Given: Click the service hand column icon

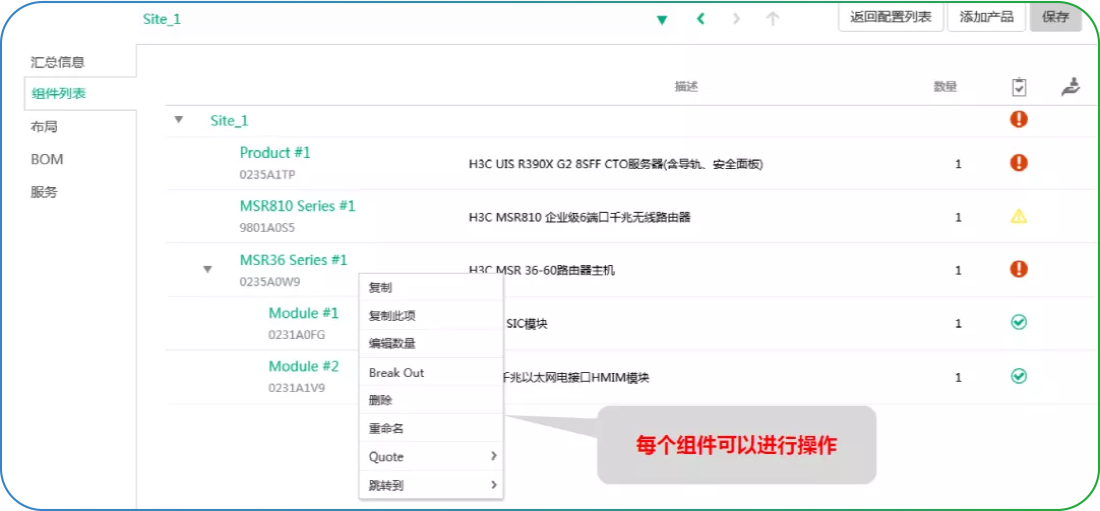Looking at the screenshot, I should pyautogui.click(x=1069, y=88).
